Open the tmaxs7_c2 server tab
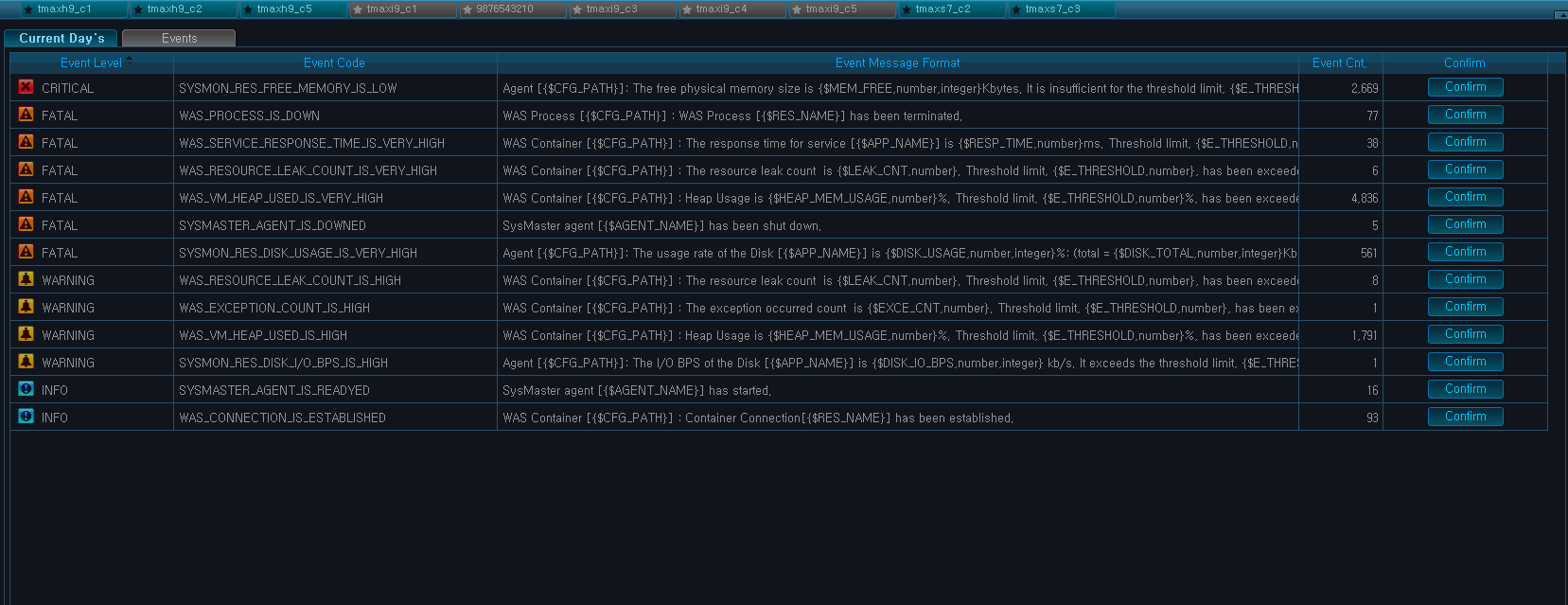The width and height of the screenshot is (1568, 605). click(x=951, y=9)
